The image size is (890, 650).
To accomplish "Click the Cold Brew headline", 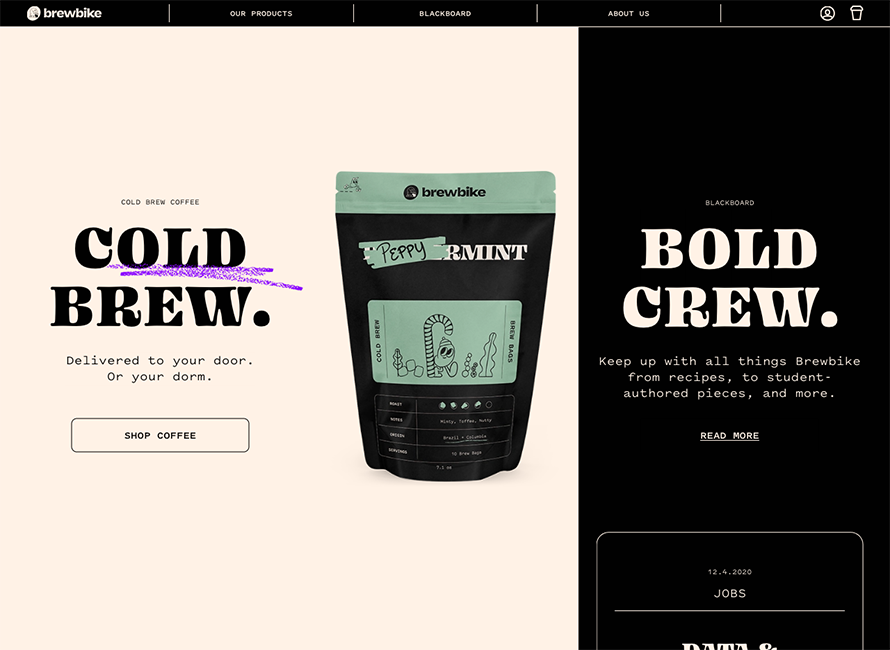I will [x=161, y=278].
